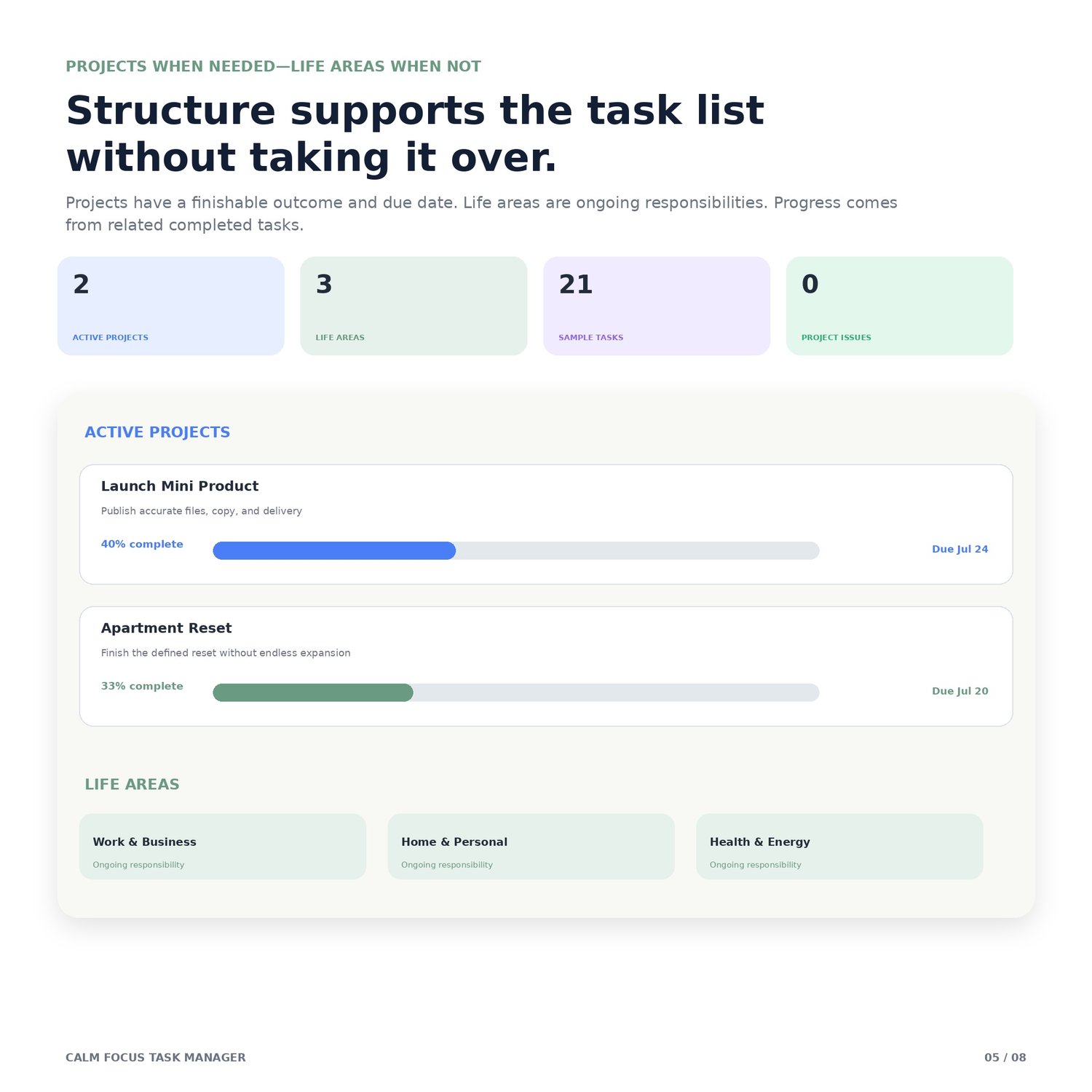Viewport: 1092px width, 1092px height.
Task: Click the Life Areas section heading
Action: tap(132, 785)
